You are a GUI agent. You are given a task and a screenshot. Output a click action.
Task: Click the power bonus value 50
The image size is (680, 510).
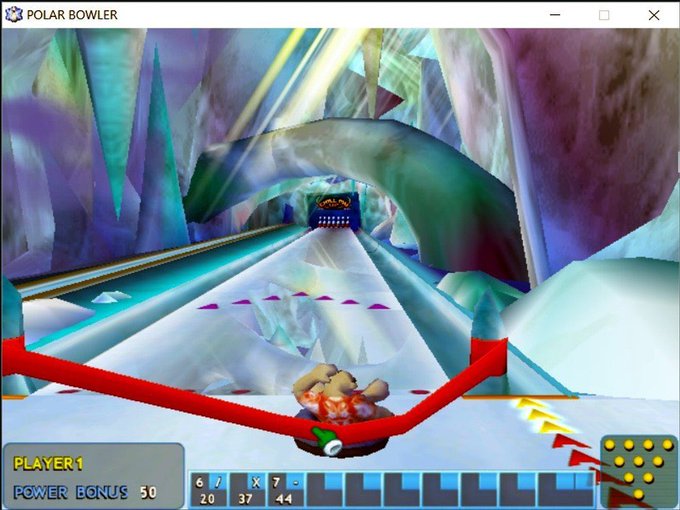tap(148, 492)
